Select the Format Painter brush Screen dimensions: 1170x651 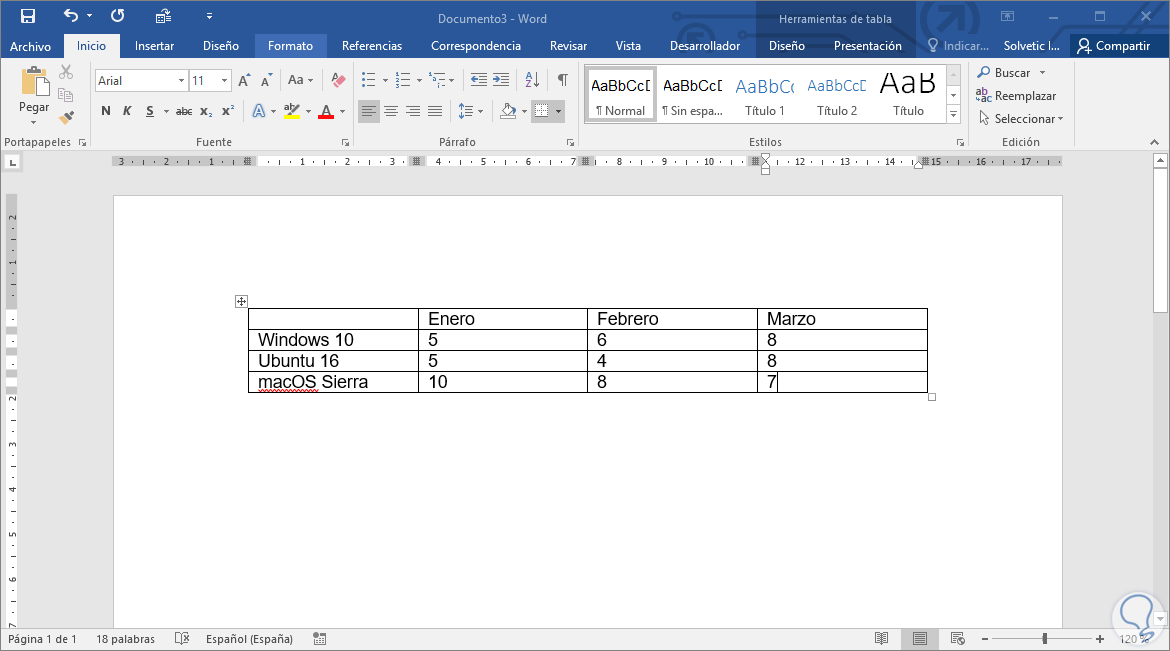pyautogui.click(x=66, y=117)
